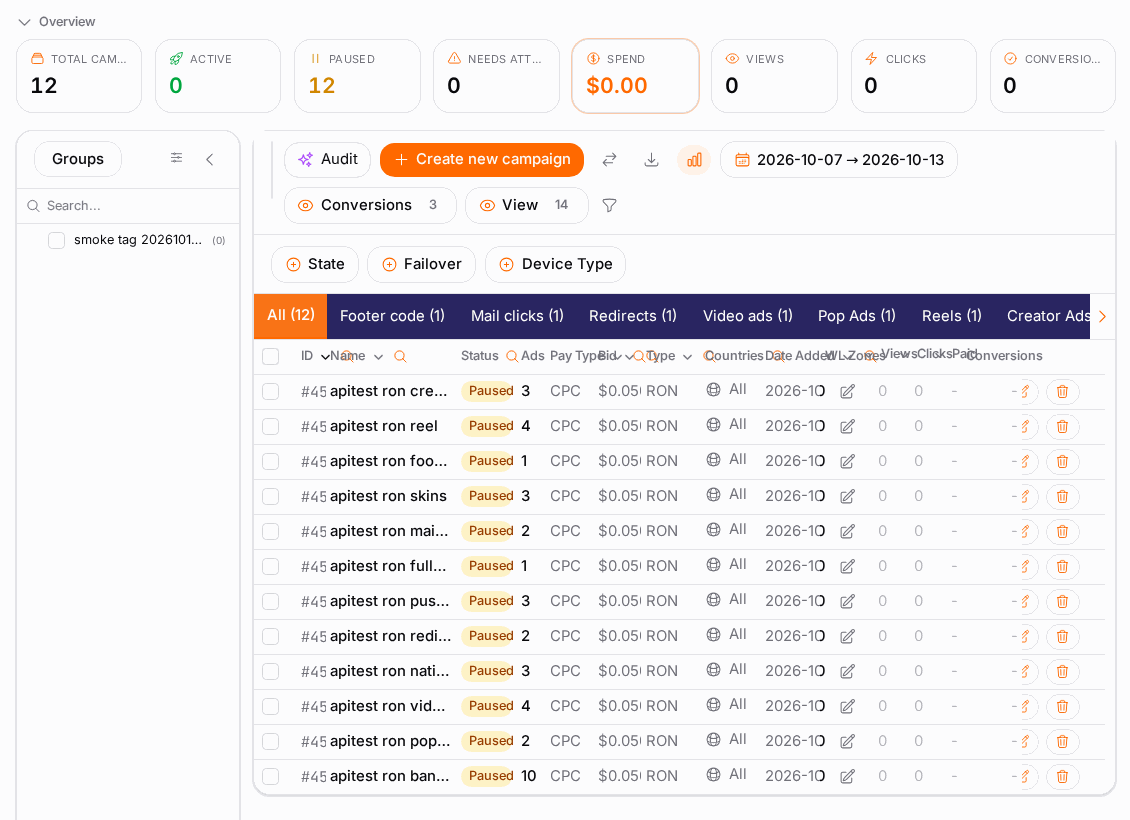Viewport: 1130px width, 820px height.
Task: Search by name with the magnifier icon
Action: (400, 357)
